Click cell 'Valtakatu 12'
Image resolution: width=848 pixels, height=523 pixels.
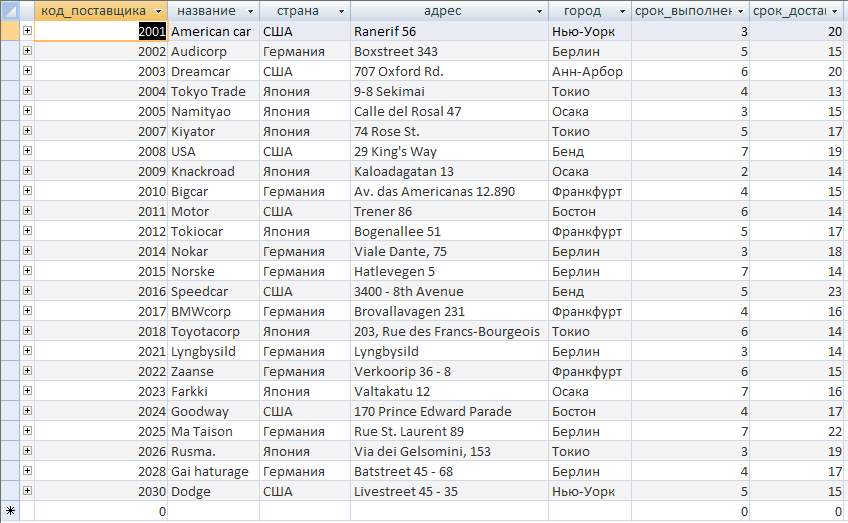point(449,392)
